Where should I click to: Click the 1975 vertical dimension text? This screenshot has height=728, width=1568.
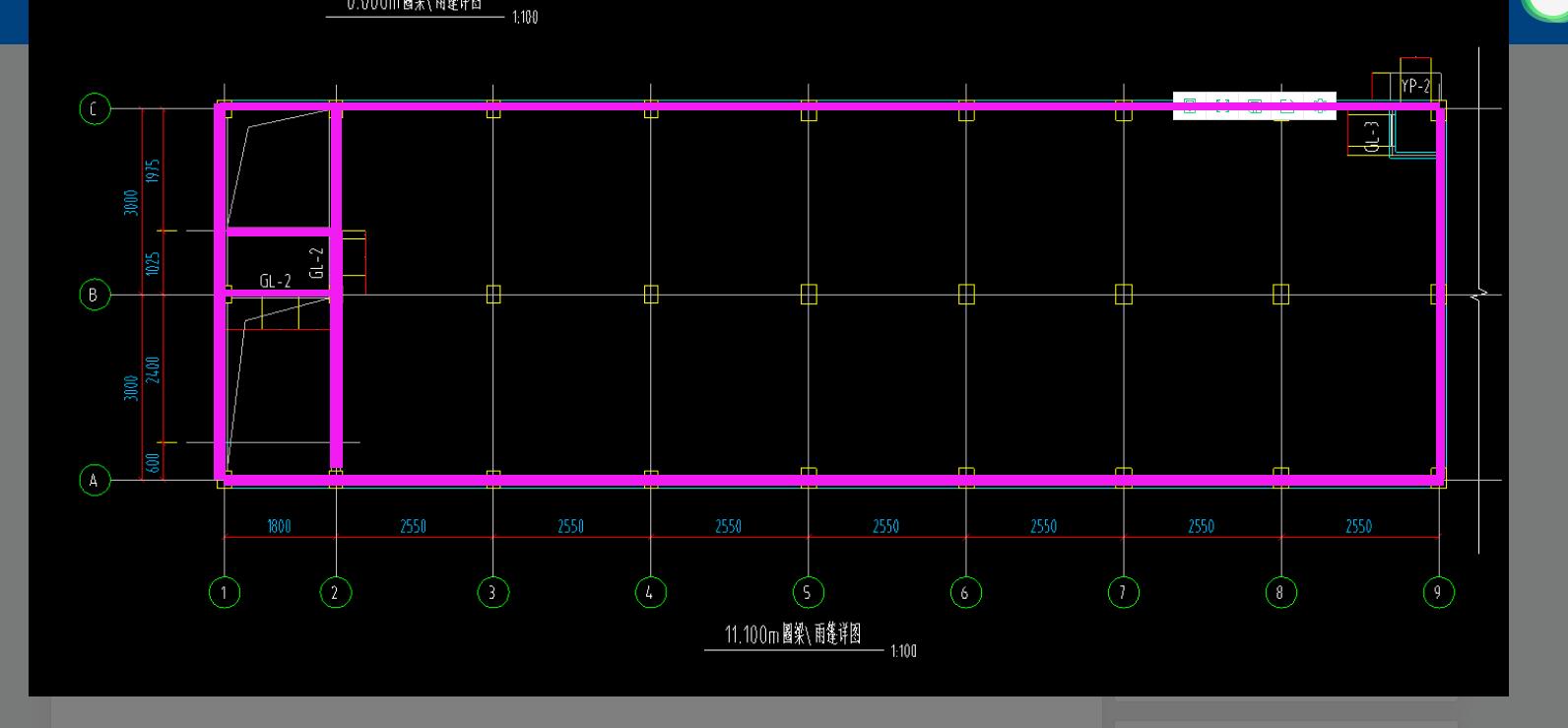[153, 170]
